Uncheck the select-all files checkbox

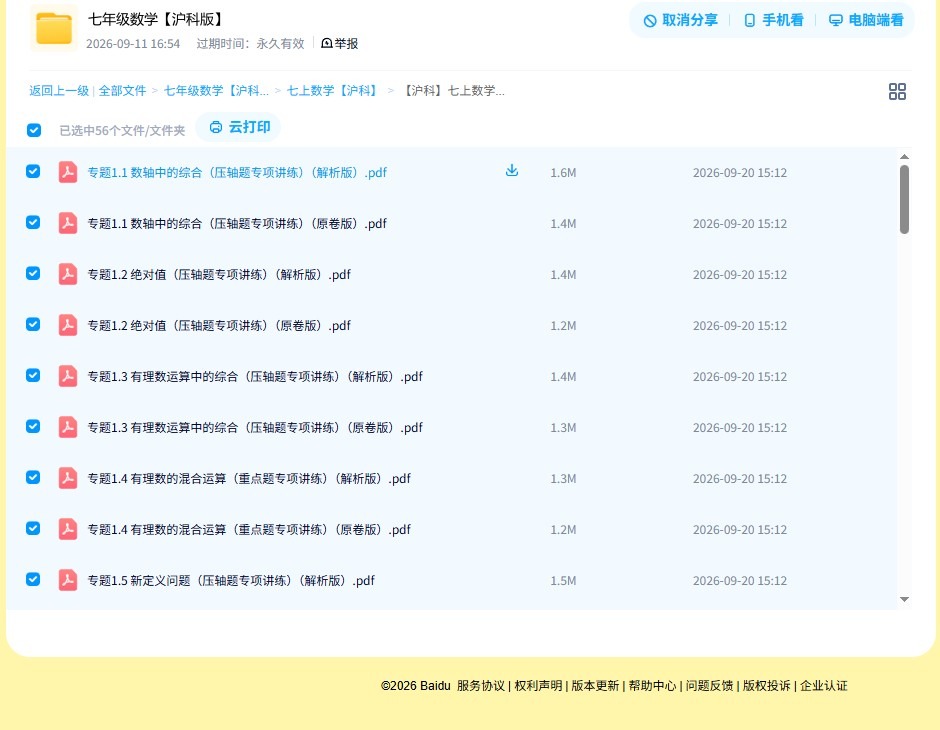point(34,130)
